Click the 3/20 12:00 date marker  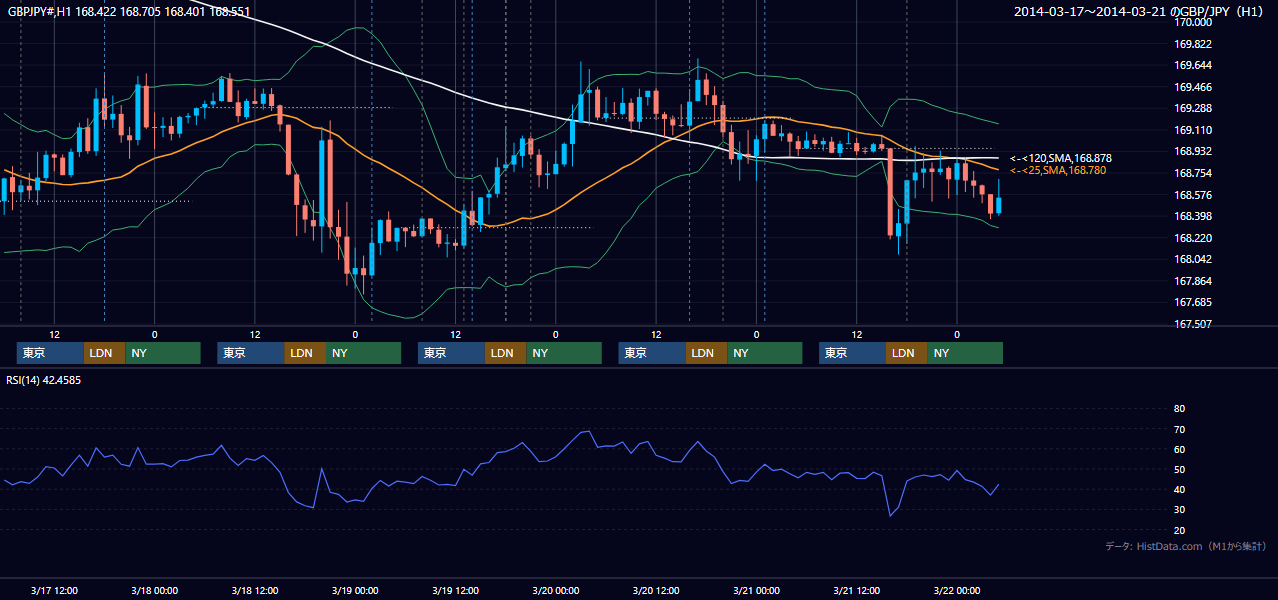[656, 590]
